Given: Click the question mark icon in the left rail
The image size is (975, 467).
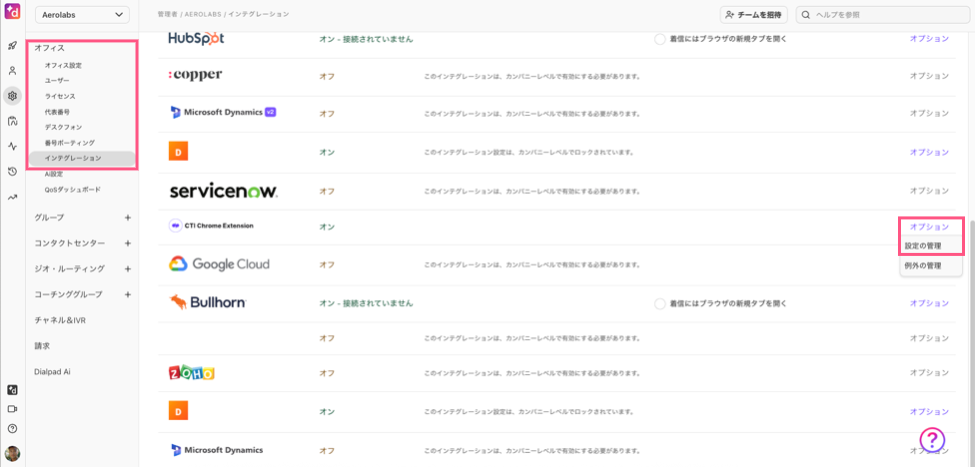Looking at the screenshot, I should 12,428.
